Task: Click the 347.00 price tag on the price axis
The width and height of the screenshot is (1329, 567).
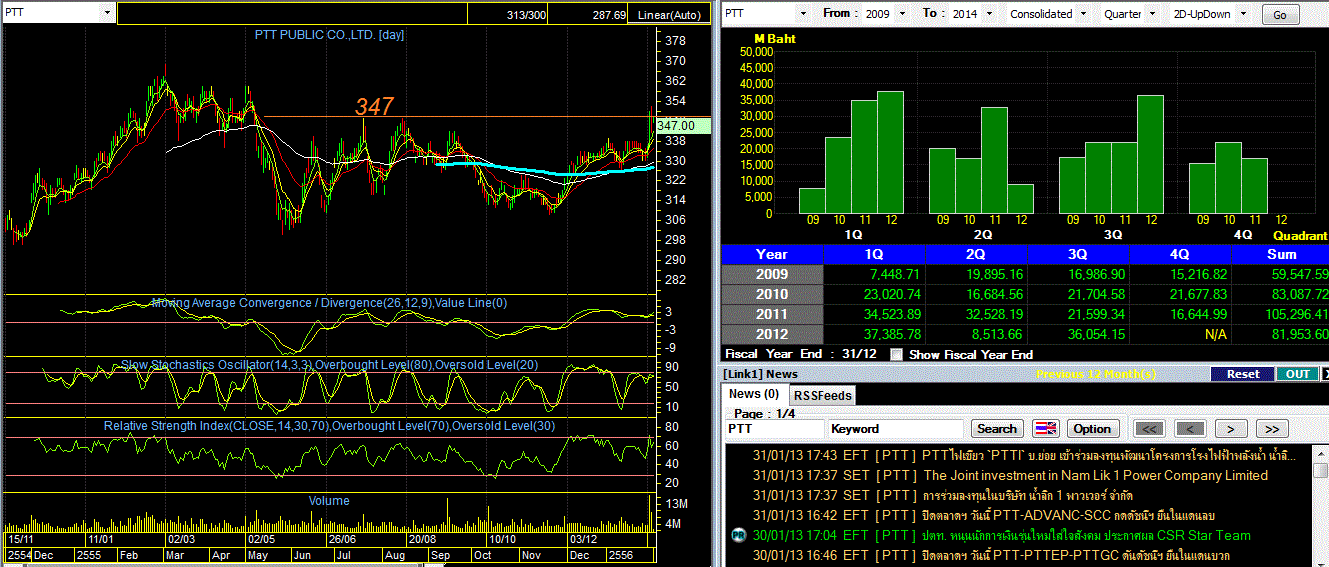Action: [684, 126]
